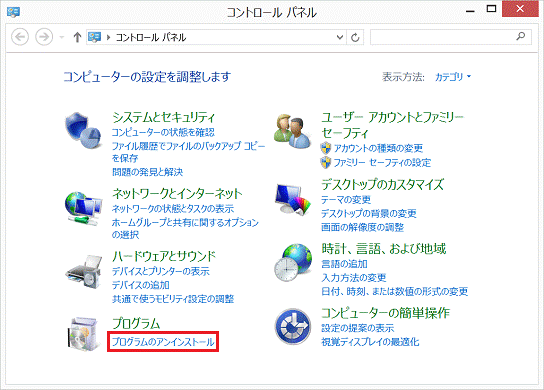The height and width of the screenshot is (390, 544).
Task: Open デスクトップの背景の変更 link
Action: click(369, 213)
